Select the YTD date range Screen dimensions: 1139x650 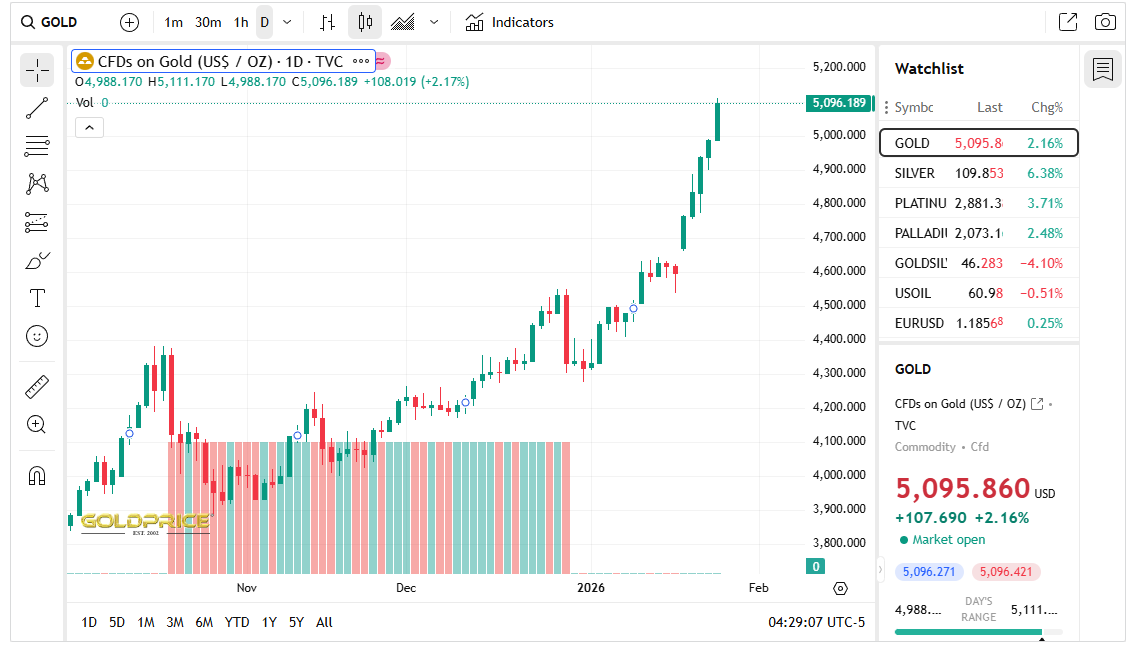[237, 622]
